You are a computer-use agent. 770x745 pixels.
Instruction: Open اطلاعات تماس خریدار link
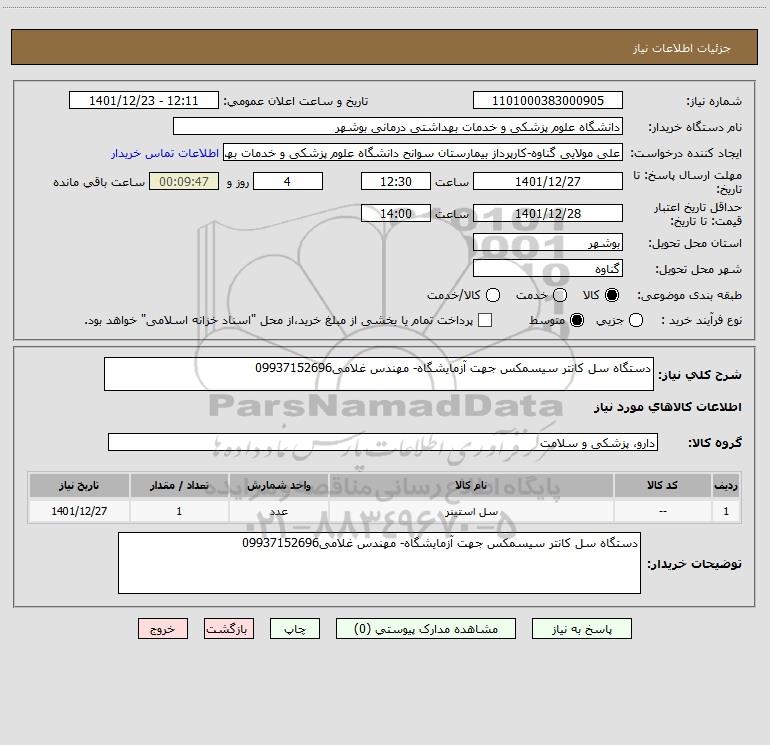tap(165, 153)
